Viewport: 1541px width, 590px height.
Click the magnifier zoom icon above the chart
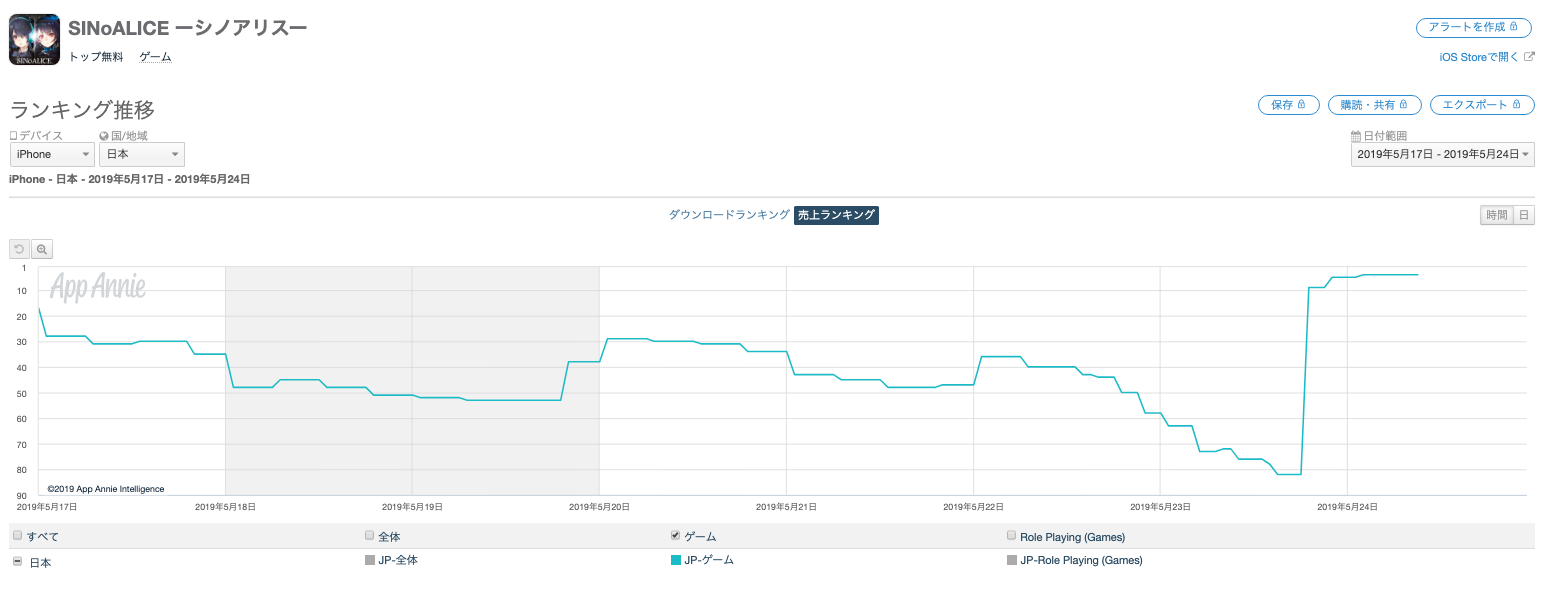coord(41,249)
